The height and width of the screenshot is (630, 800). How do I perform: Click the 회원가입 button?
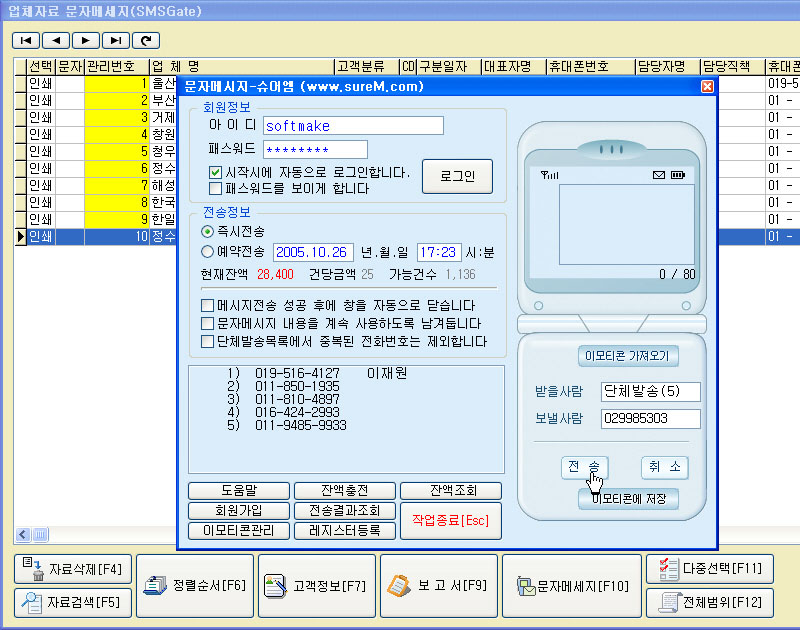coord(239,511)
